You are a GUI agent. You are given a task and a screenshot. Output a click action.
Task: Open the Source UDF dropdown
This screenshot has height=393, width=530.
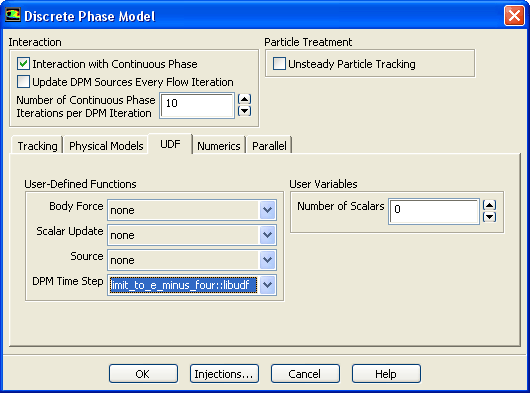pyautogui.click(x=268, y=260)
